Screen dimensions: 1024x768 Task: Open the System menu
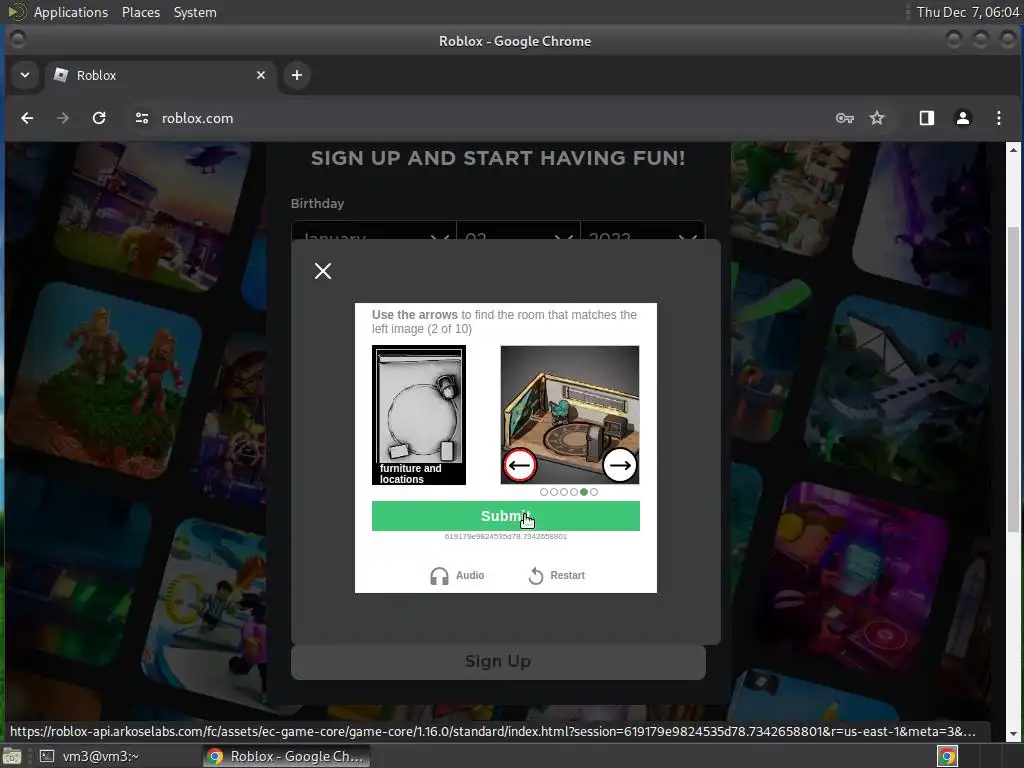point(195,12)
